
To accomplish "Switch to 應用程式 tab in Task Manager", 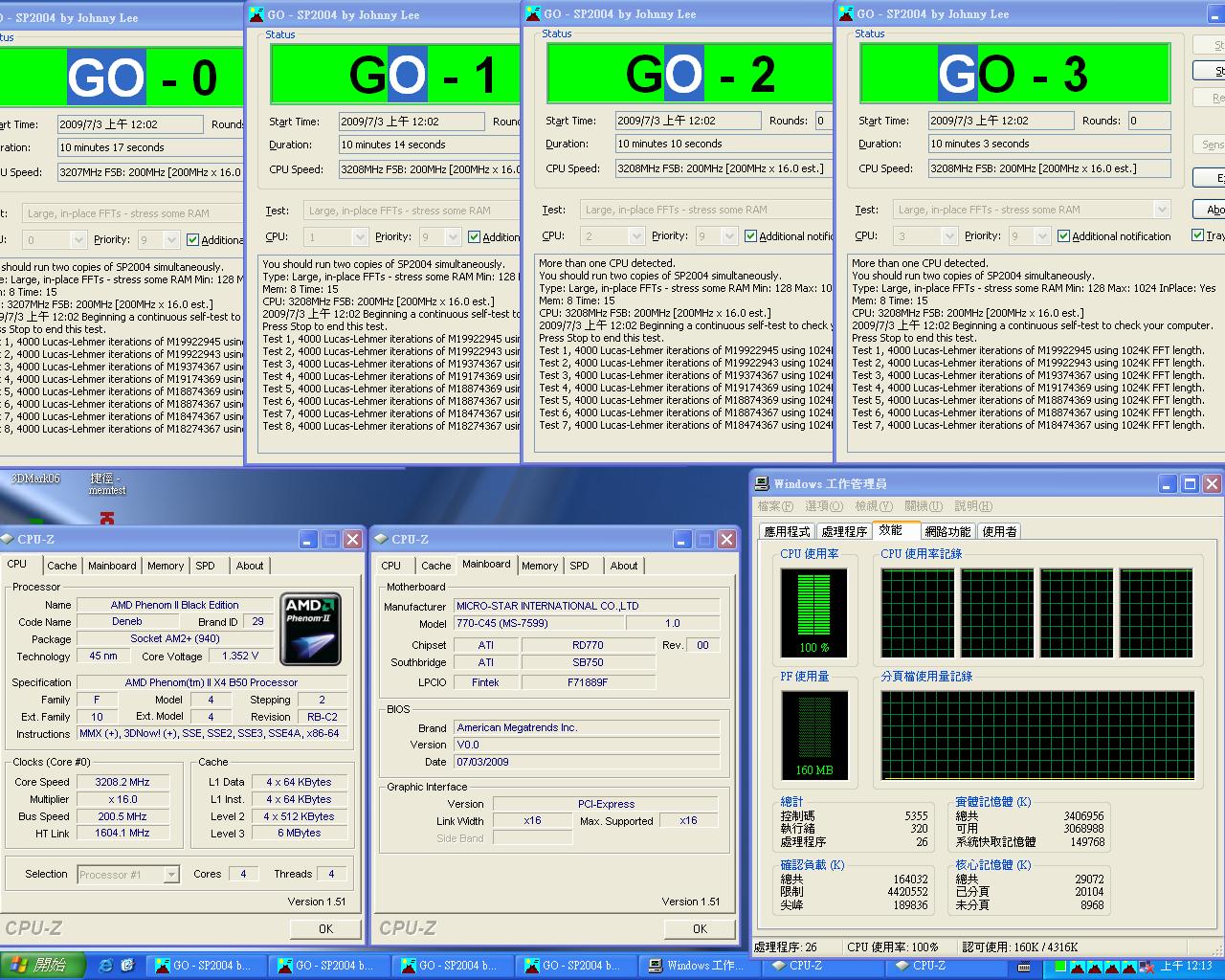I will pyautogui.click(x=787, y=531).
